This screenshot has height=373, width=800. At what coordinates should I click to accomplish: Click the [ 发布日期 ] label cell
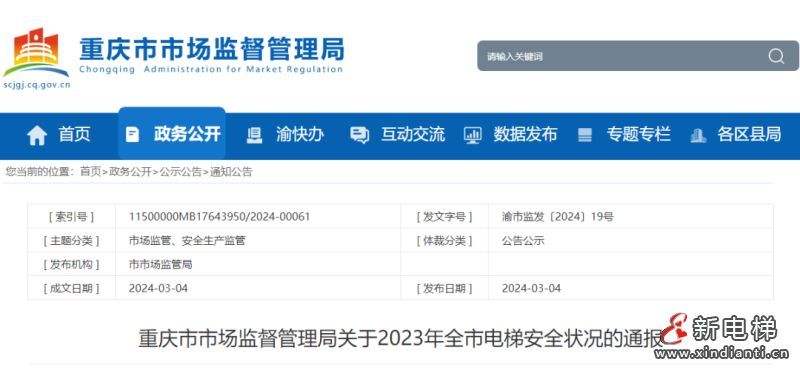click(444, 288)
